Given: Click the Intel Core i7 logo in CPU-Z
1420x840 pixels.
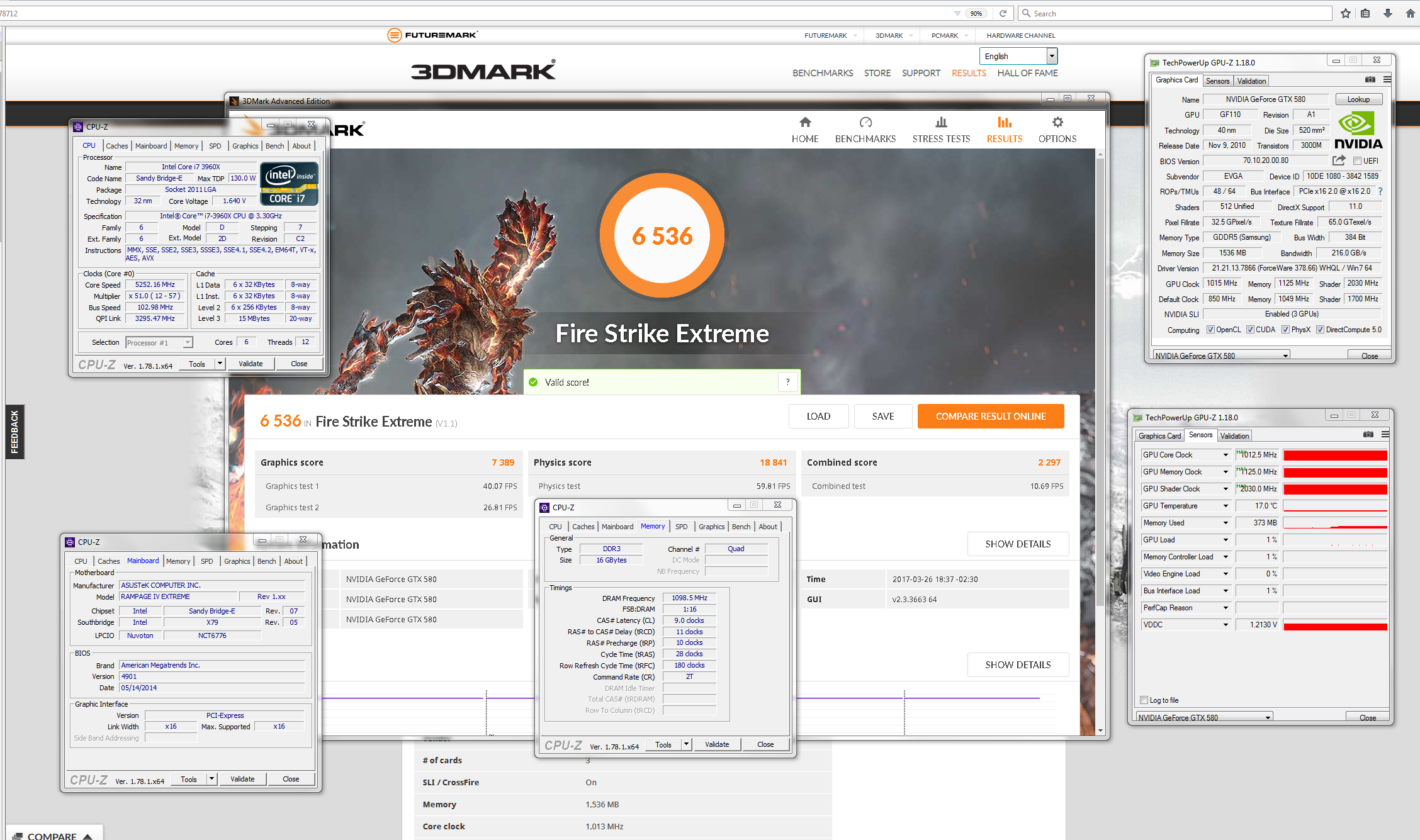Looking at the screenshot, I should tap(289, 184).
